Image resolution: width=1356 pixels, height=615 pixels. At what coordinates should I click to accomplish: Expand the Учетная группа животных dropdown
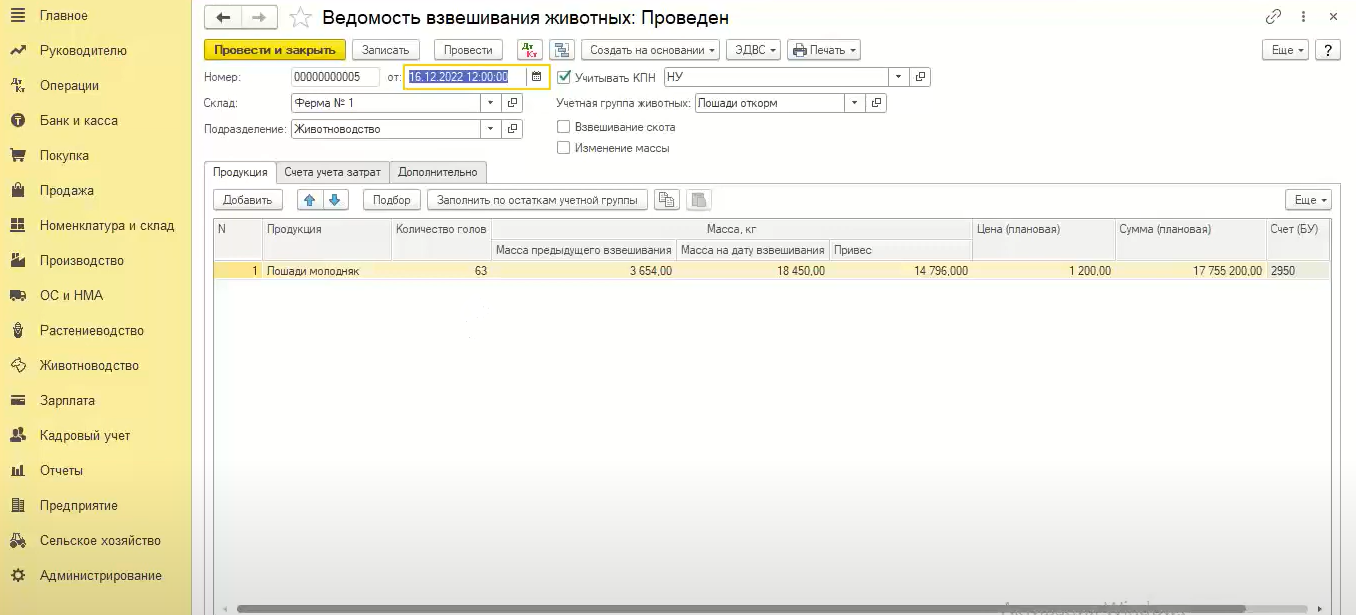[x=854, y=103]
